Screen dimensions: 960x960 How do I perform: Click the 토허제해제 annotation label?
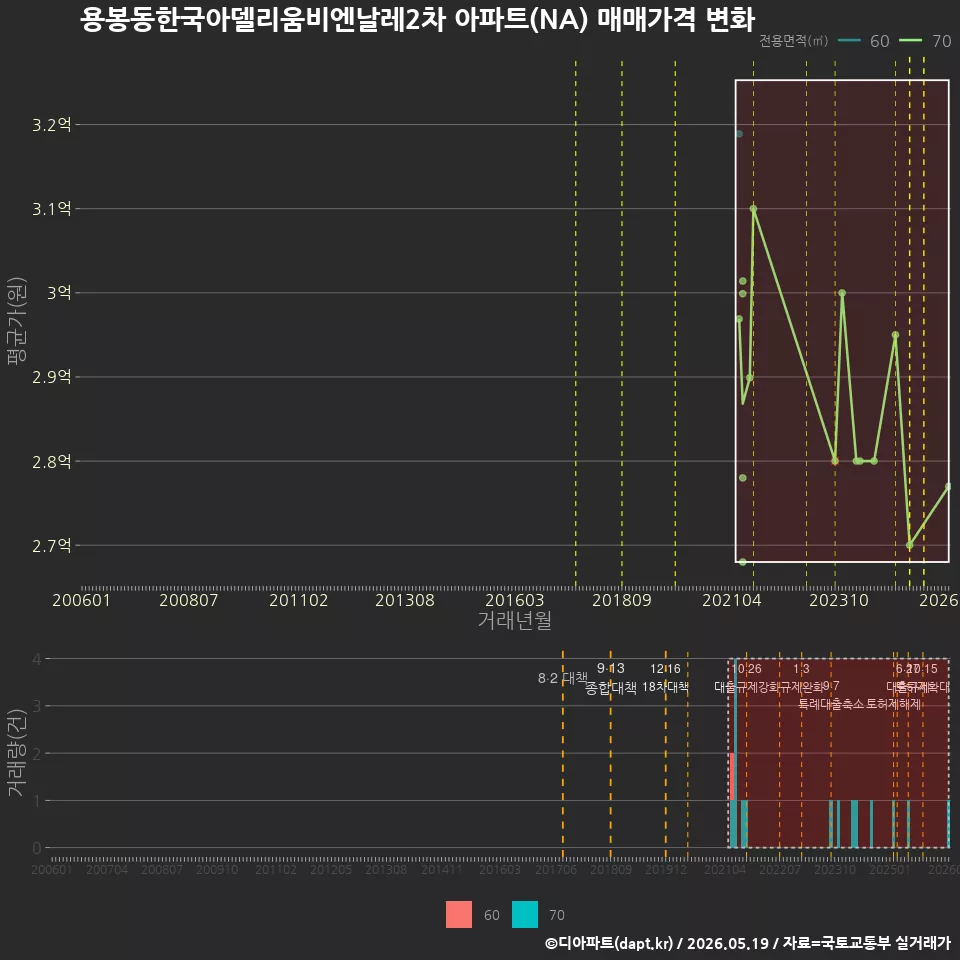[x=894, y=704]
